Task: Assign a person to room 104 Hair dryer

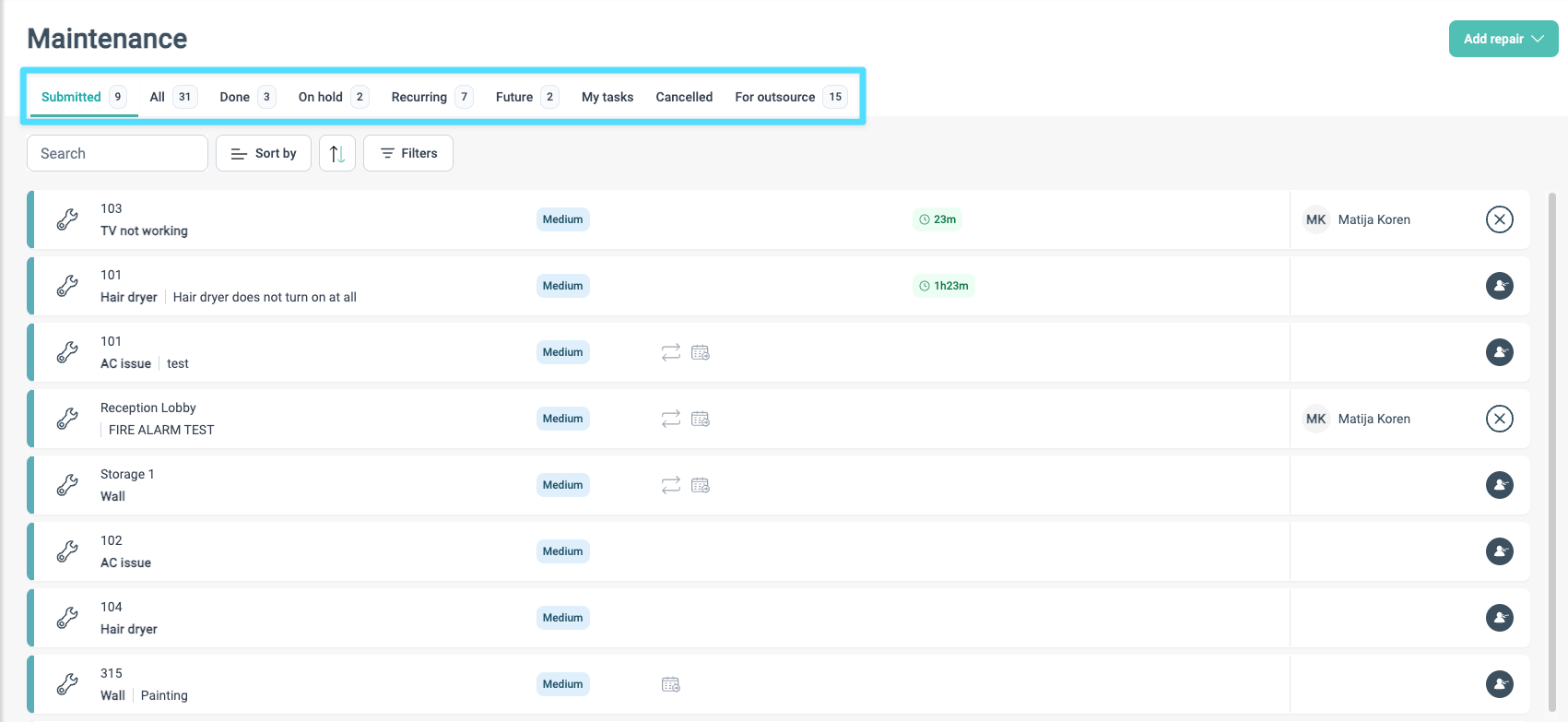Action: point(1500,618)
